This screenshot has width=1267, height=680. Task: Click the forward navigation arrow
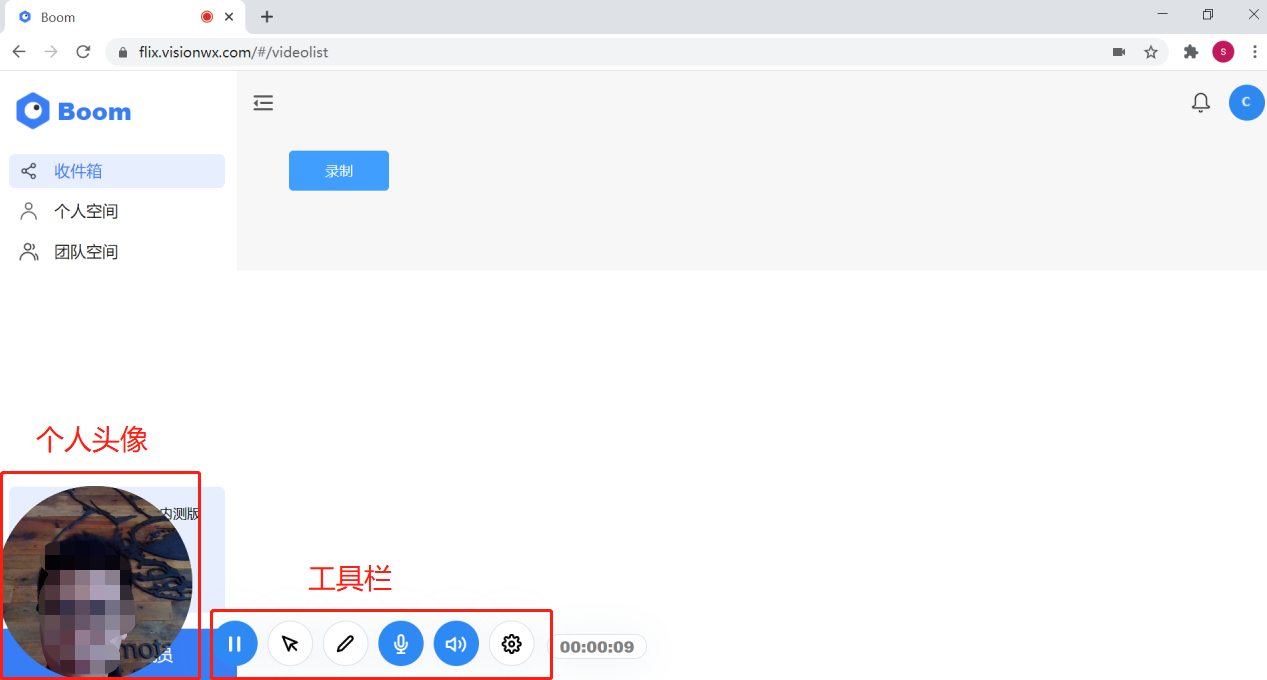coord(51,52)
